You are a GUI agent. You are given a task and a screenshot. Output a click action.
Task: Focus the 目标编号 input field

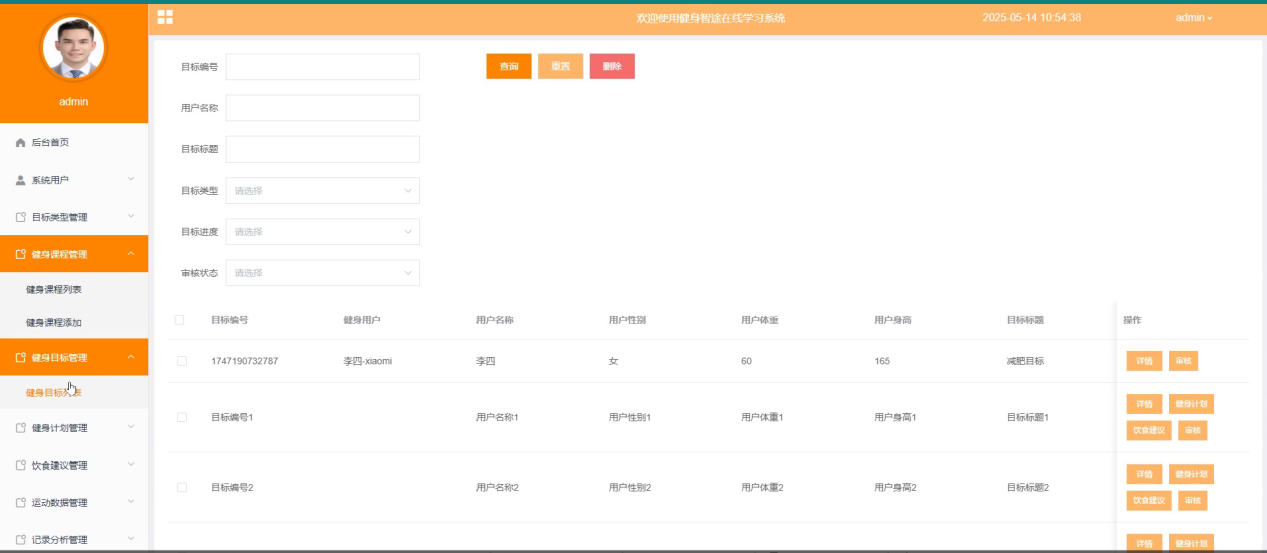click(323, 67)
